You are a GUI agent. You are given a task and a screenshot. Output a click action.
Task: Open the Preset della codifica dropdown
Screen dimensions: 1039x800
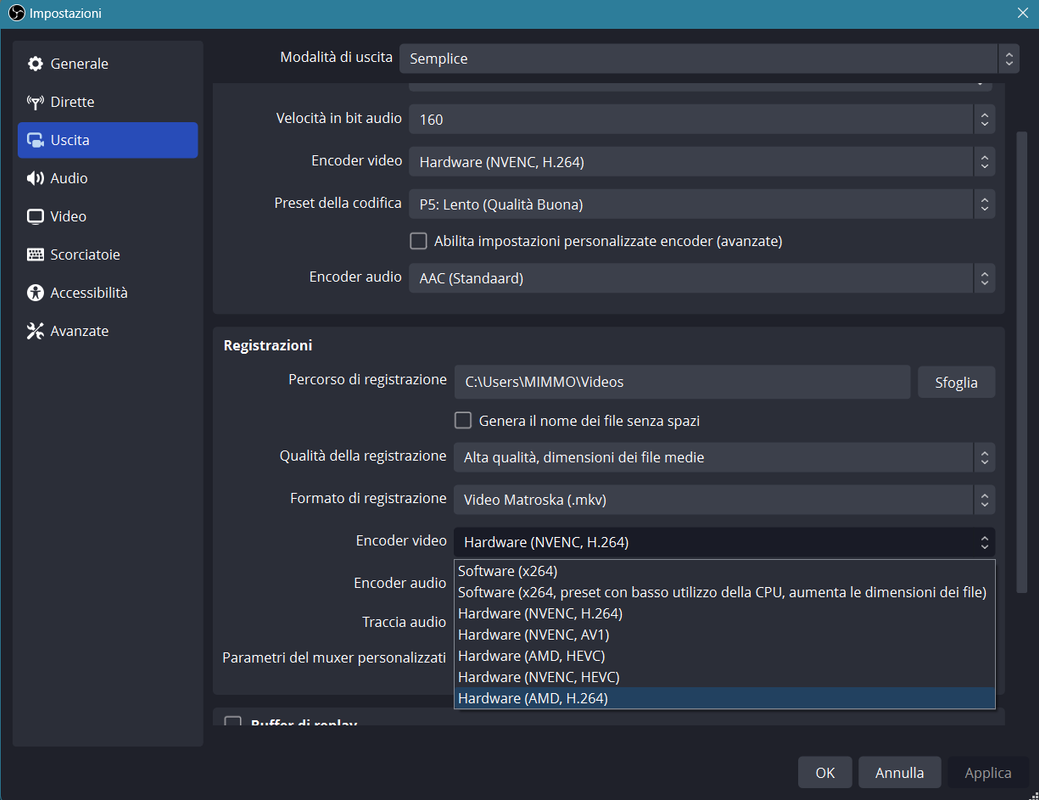pyautogui.click(x=701, y=204)
